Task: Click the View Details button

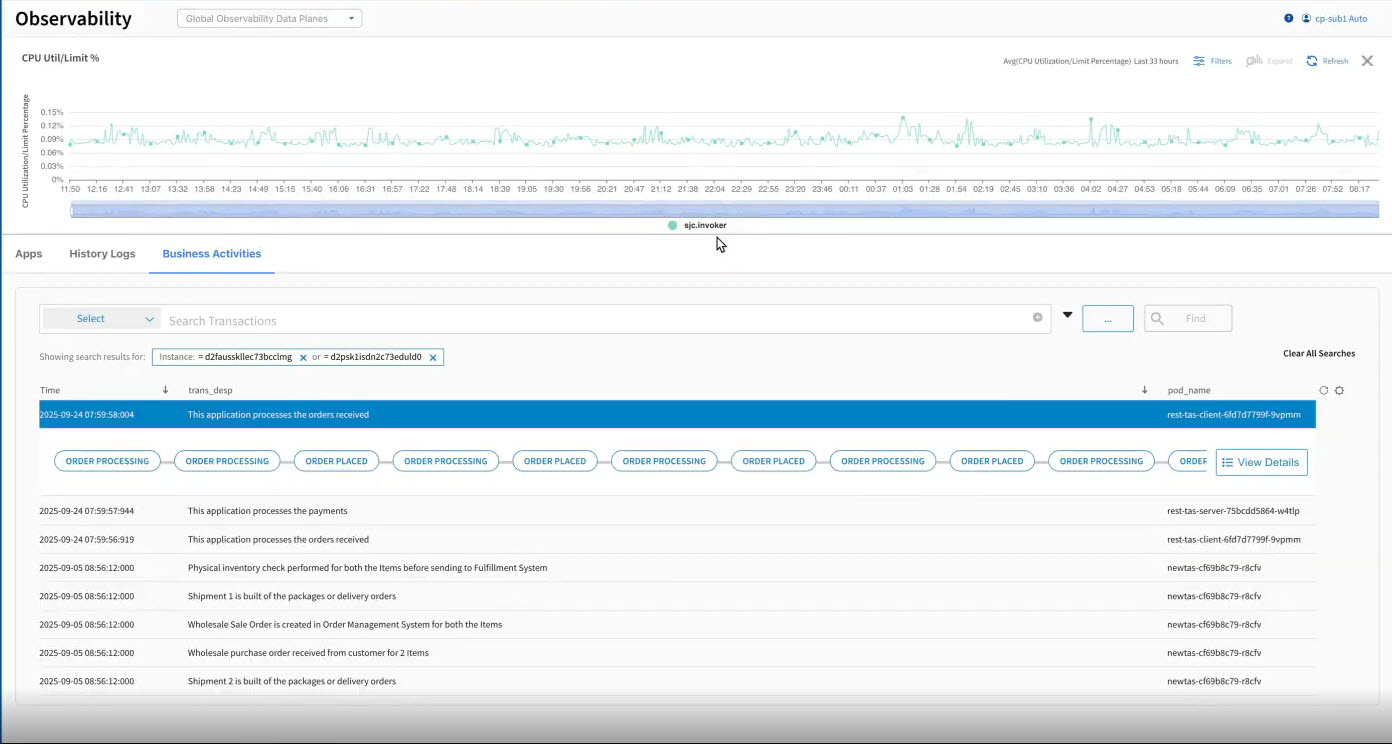Action: click(1261, 462)
